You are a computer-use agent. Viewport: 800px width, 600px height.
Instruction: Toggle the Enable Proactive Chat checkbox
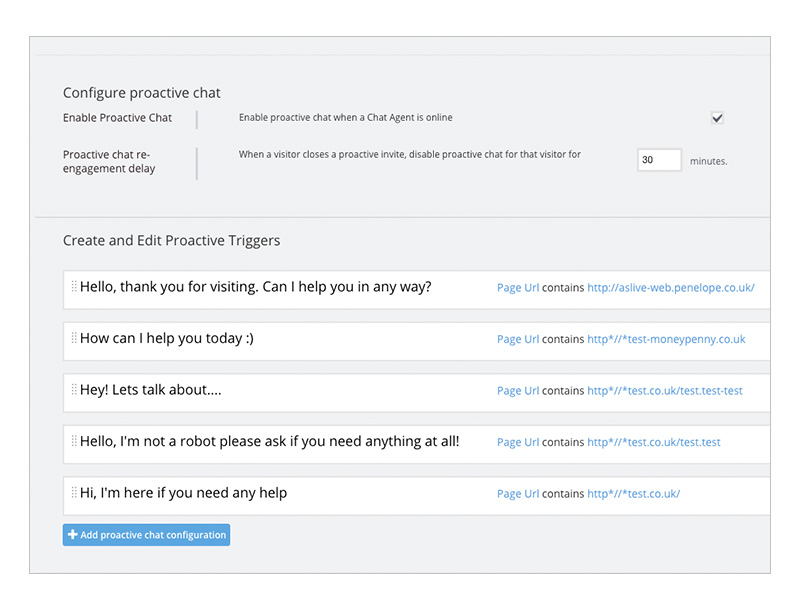coord(717,117)
